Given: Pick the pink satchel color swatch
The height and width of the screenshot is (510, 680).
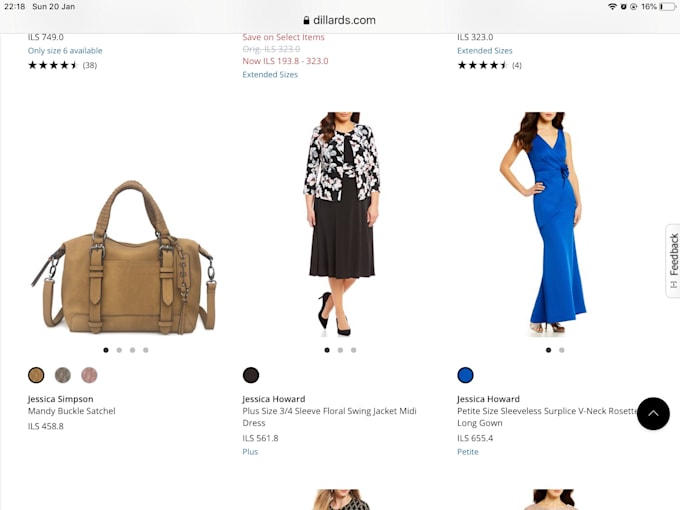Looking at the screenshot, I should tap(89, 375).
